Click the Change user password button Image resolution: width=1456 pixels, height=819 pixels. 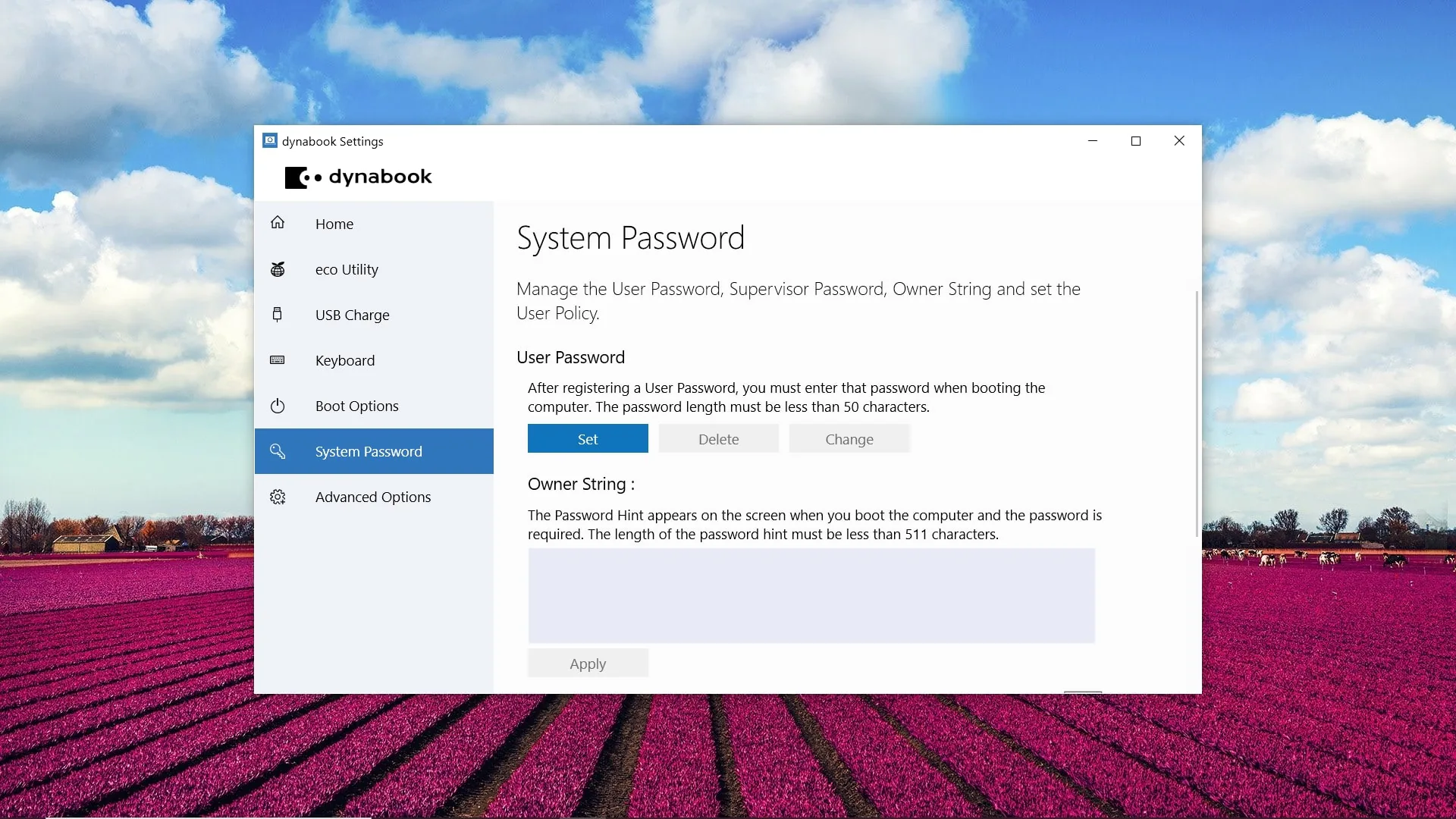click(x=849, y=439)
